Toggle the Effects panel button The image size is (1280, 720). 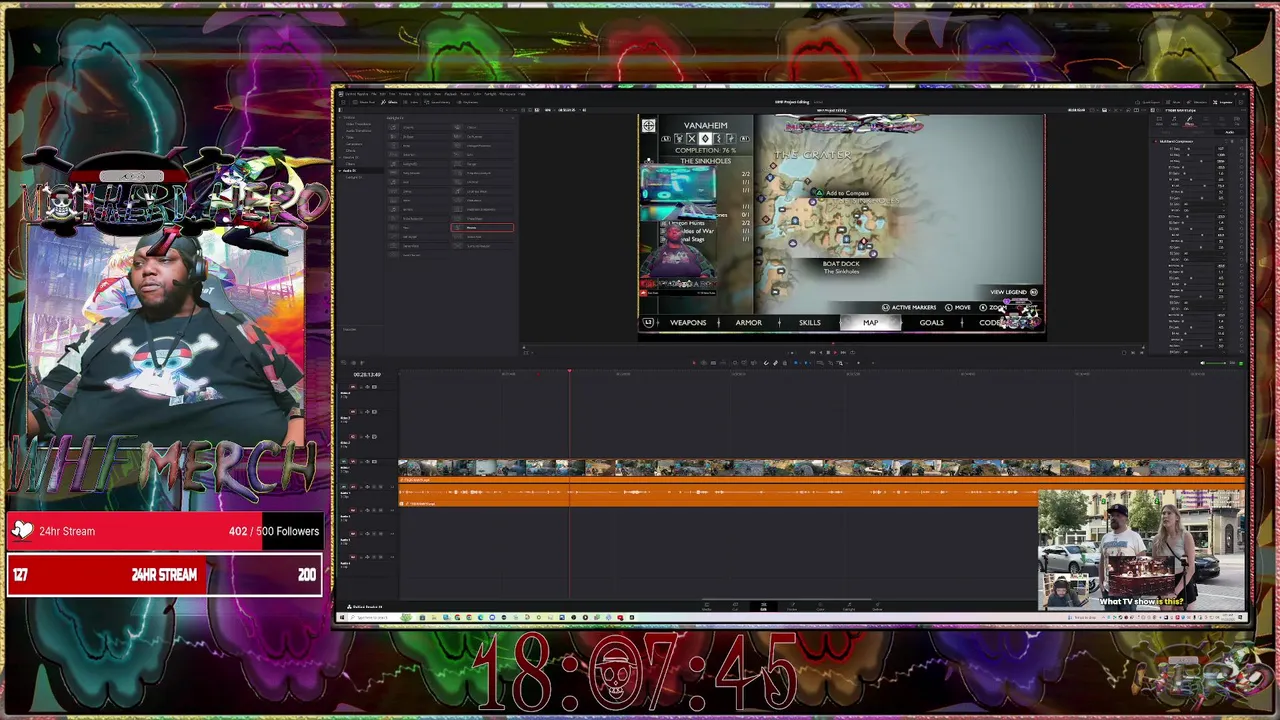(x=389, y=102)
